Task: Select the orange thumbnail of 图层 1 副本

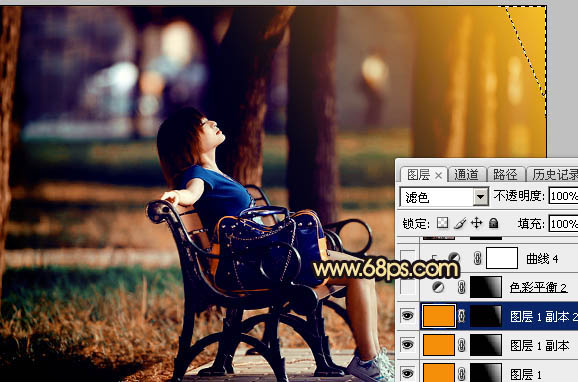Action: 439,345
